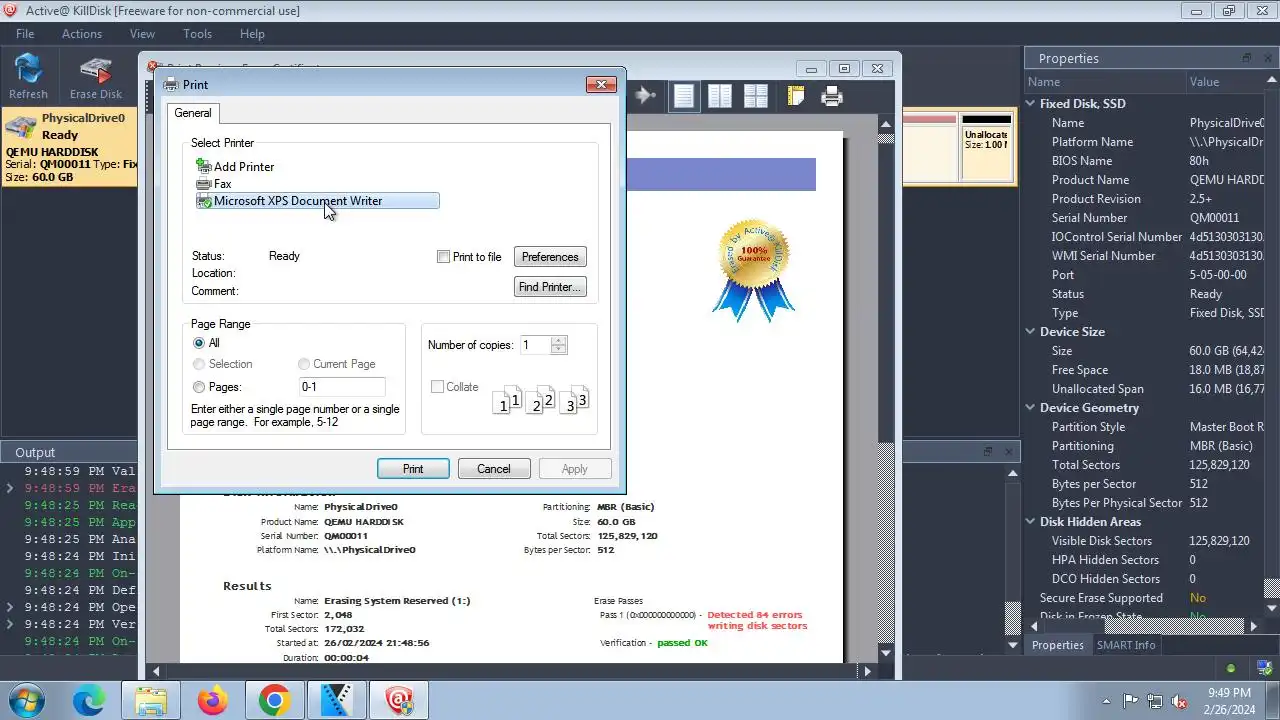Click the Unallocated partition block
Screen dimensions: 1280x720
click(x=987, y=148)
